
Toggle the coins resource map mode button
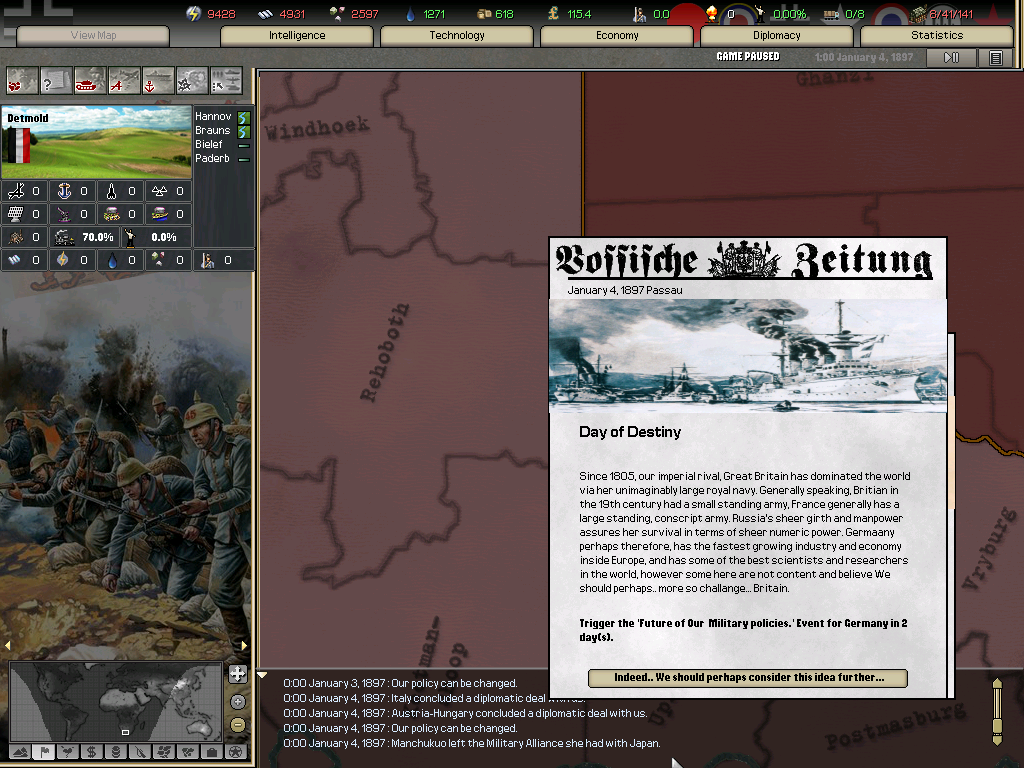(115, 751)
